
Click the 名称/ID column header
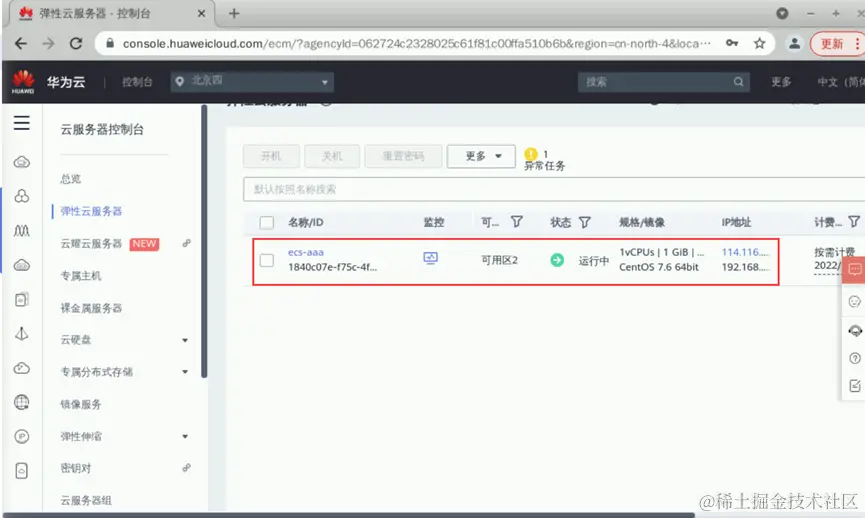pyautogui.click(x=306, y=222)
